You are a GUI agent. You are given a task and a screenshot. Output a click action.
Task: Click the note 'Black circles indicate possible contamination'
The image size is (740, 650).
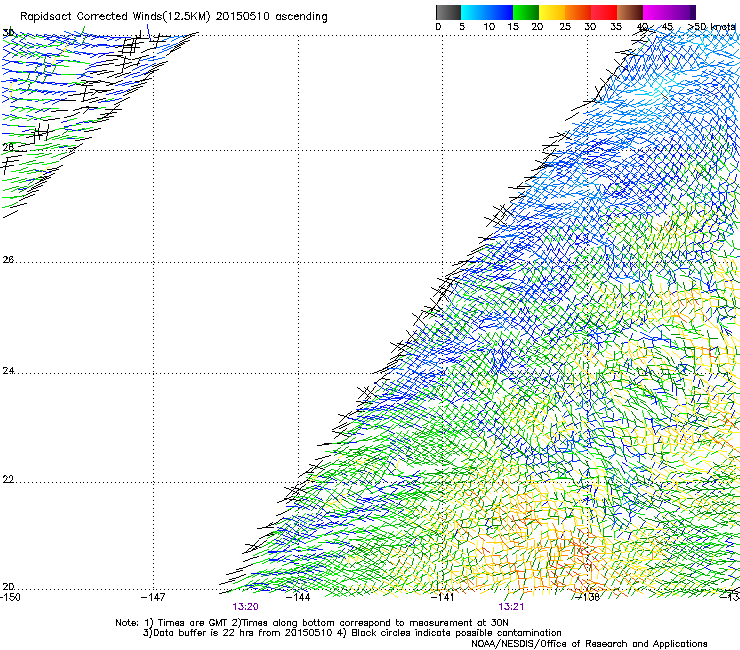(456, 633)
